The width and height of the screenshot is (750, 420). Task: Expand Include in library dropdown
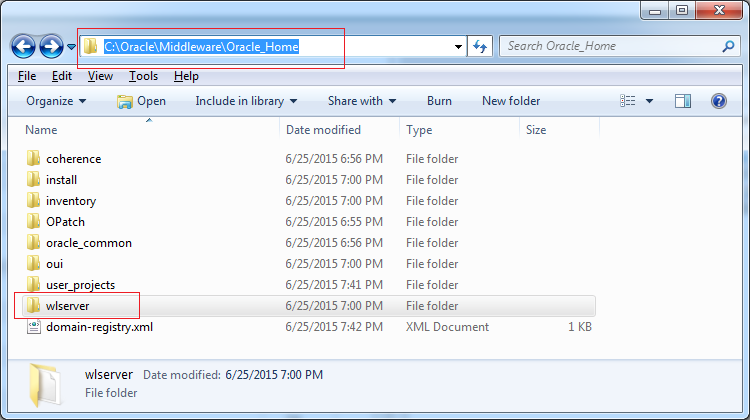coord(246,101)
